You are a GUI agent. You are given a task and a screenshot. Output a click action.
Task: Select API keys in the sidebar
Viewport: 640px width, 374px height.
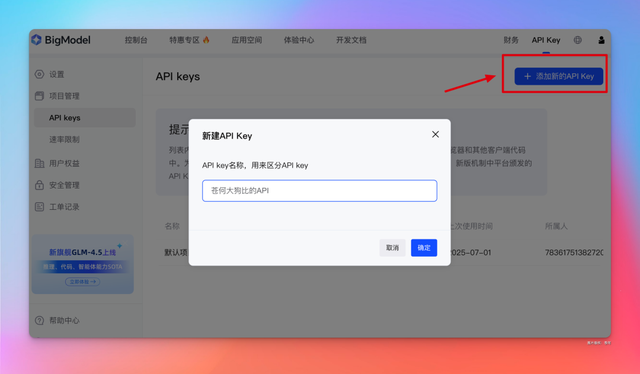pyautogui.click(x=84, y=118)
